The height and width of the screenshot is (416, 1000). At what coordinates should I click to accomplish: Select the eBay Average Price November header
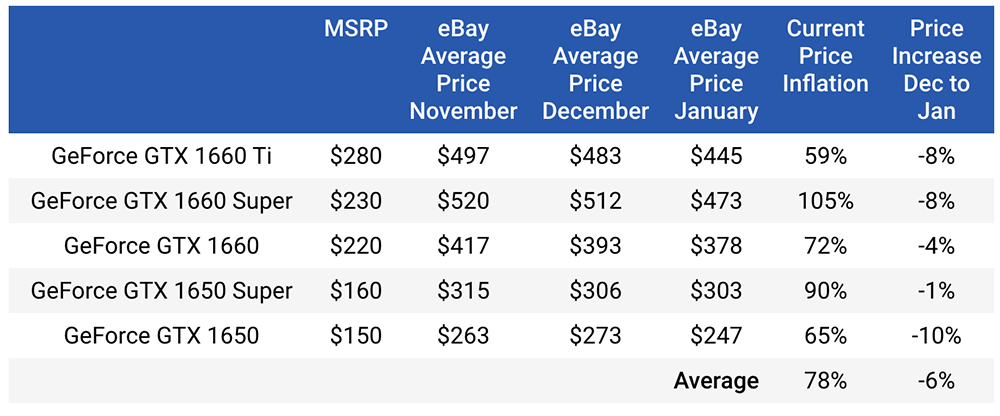coord(463,70)
